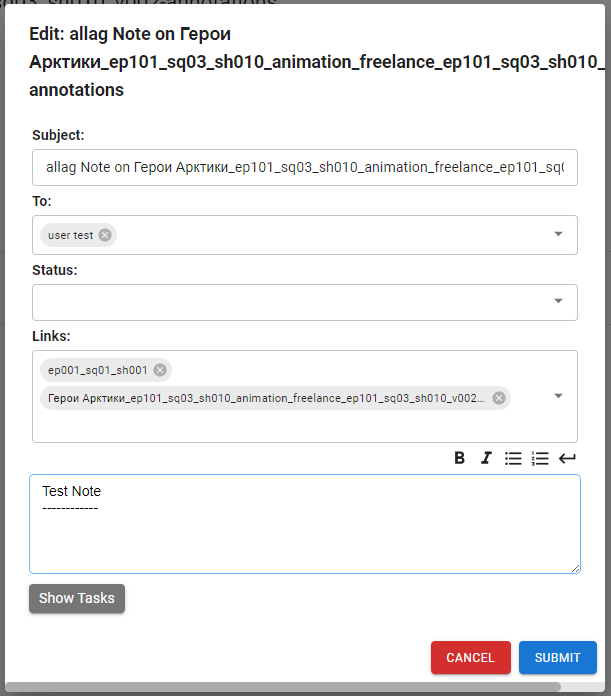Toggle italic formatting in the note editor
The image size is (611, 696).
coord(486,458)
